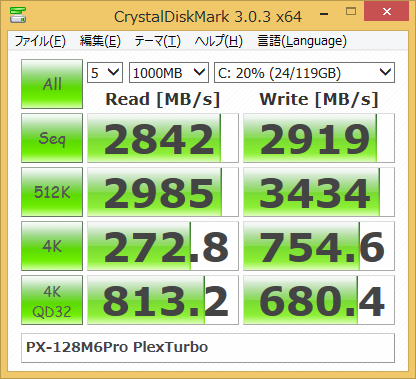Open the 言語(Language) menu
This screenshot has height=379, width=416.
coord(302,41)
